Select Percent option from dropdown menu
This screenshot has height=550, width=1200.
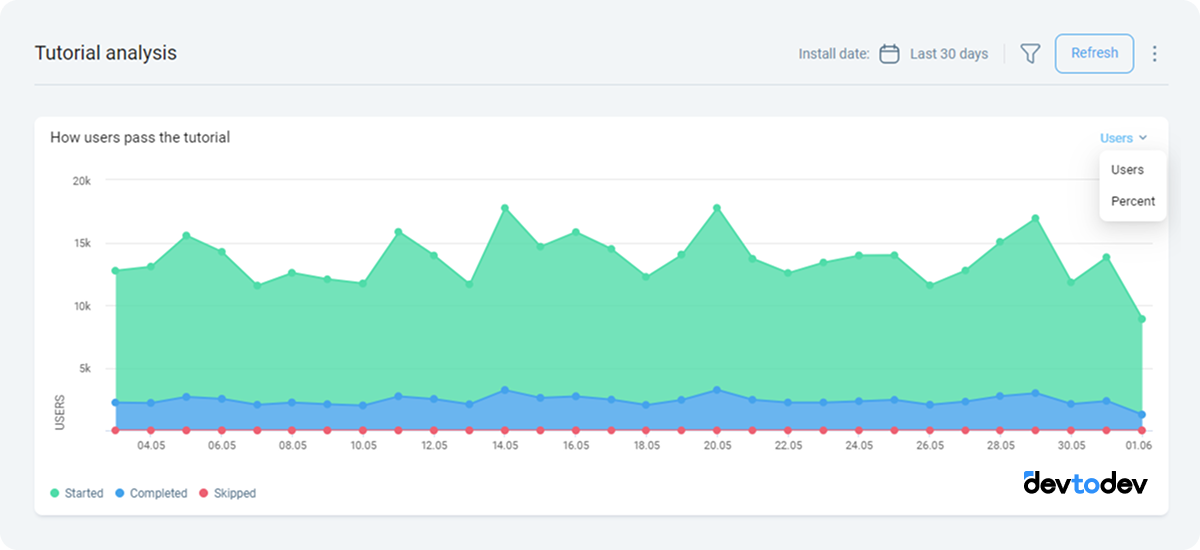coord(1133,201)
